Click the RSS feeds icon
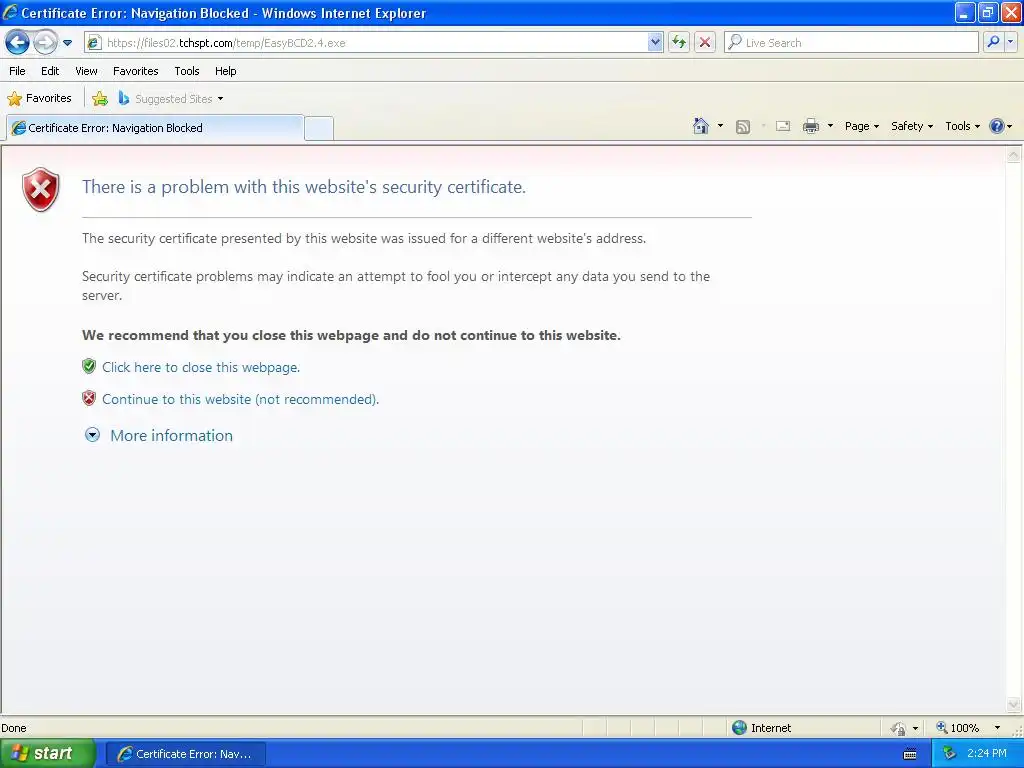This screenshot has height=768, width=1024. pyautogui.click(x=743, y=127)
